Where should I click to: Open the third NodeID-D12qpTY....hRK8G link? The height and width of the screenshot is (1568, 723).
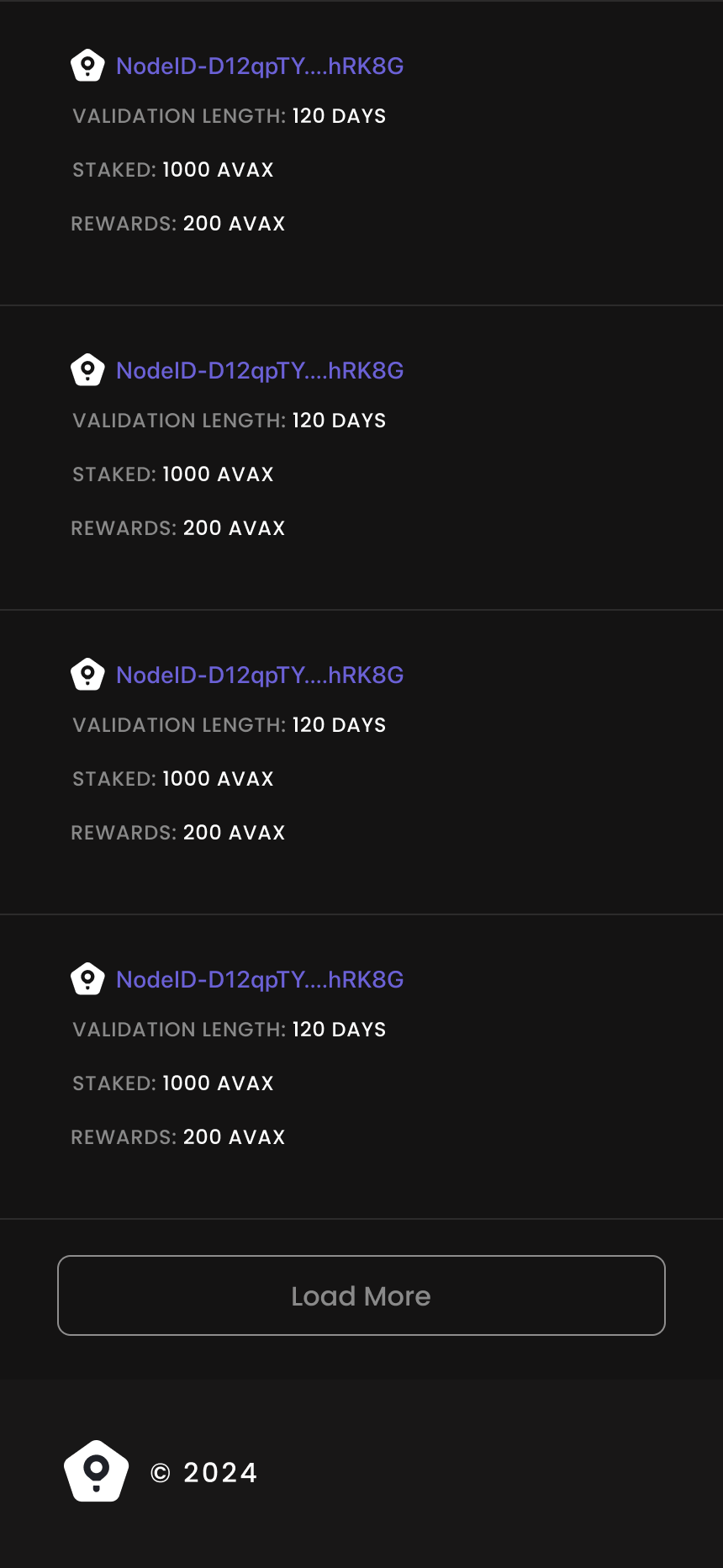point(260,675)
